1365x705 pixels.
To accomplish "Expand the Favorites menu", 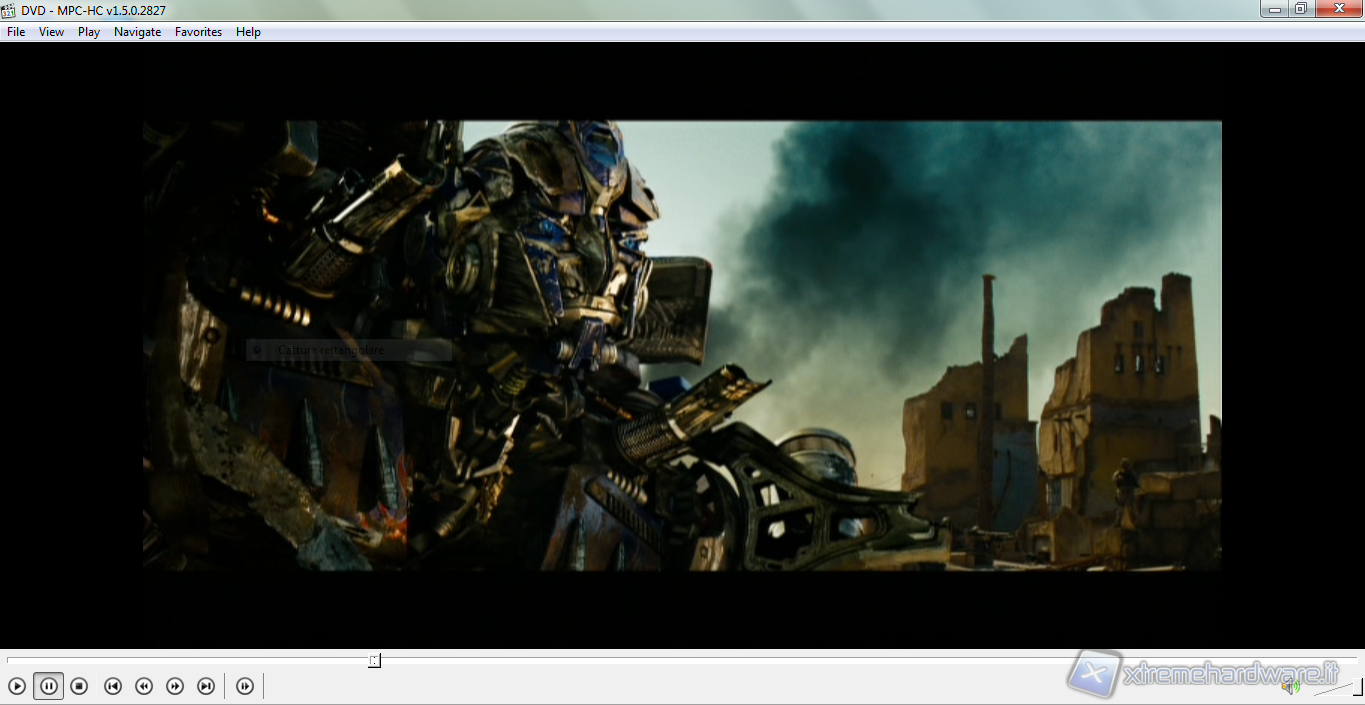I will tap(198, 32).
